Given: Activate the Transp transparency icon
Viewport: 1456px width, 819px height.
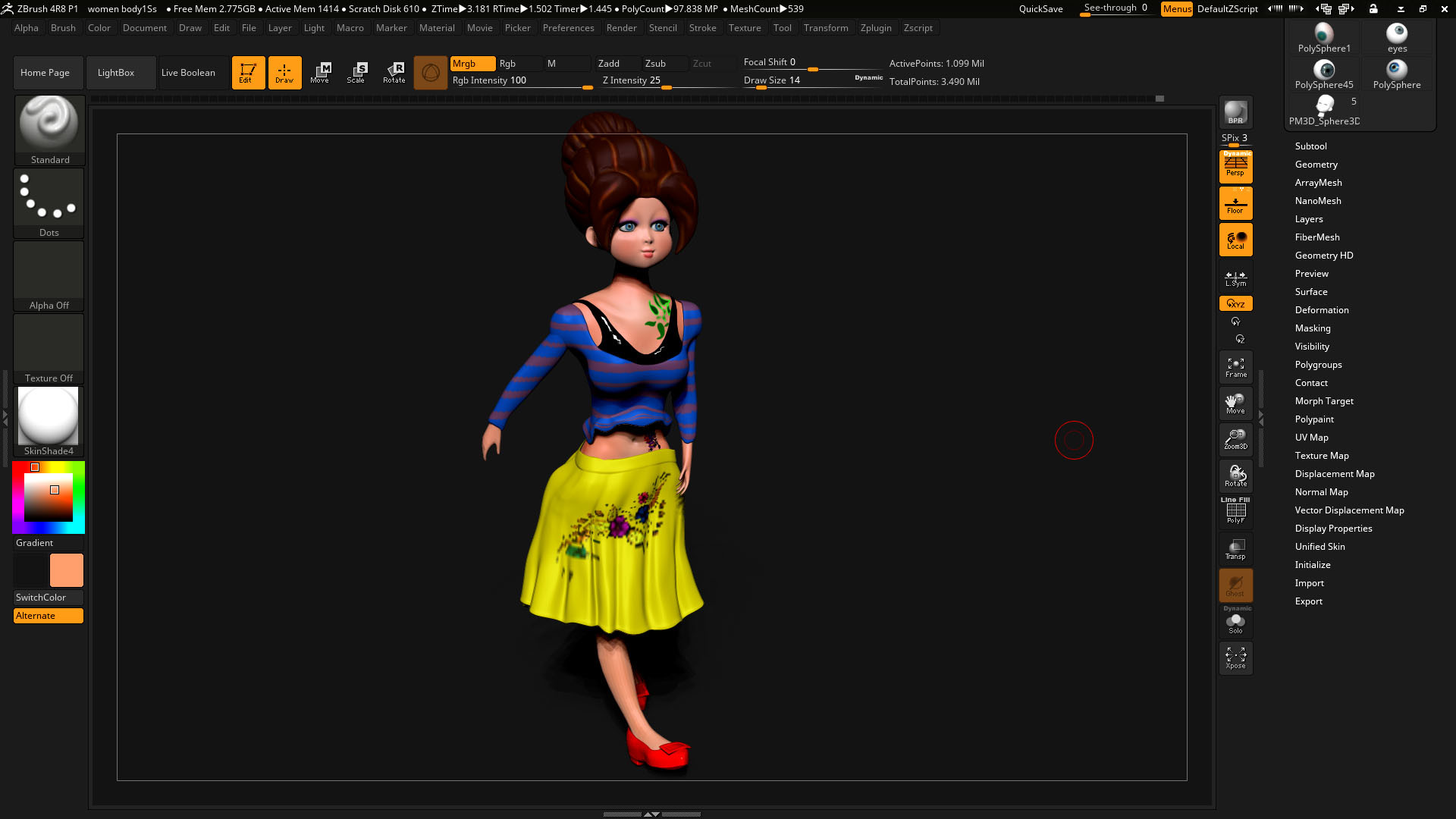Looking at the screenshot, I should [x=1235, y=548].
